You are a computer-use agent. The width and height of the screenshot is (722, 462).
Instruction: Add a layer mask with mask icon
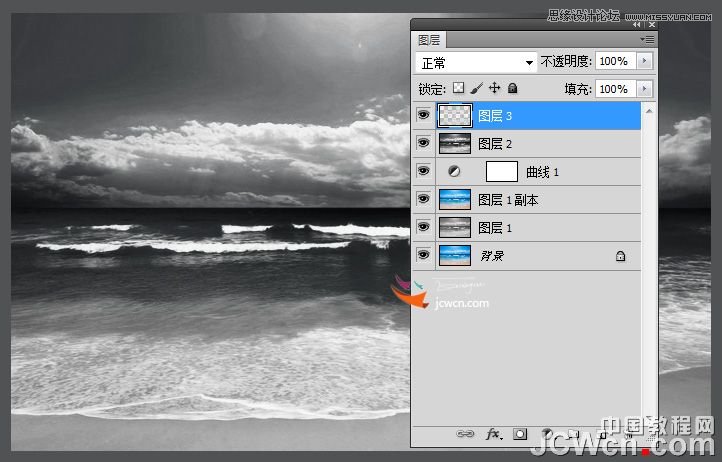coord(520,435)
